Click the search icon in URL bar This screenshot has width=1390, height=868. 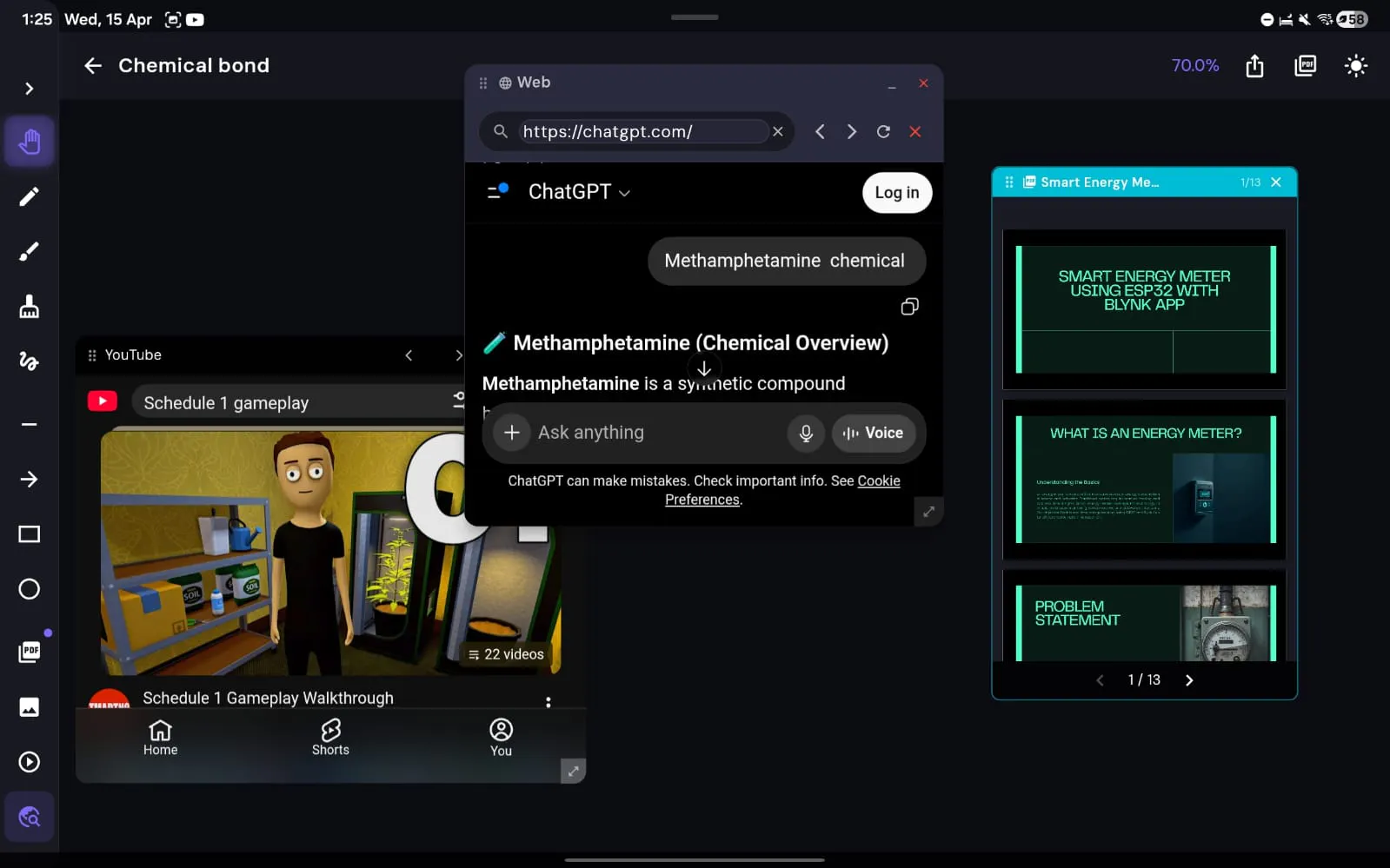[x=501, y=132]
